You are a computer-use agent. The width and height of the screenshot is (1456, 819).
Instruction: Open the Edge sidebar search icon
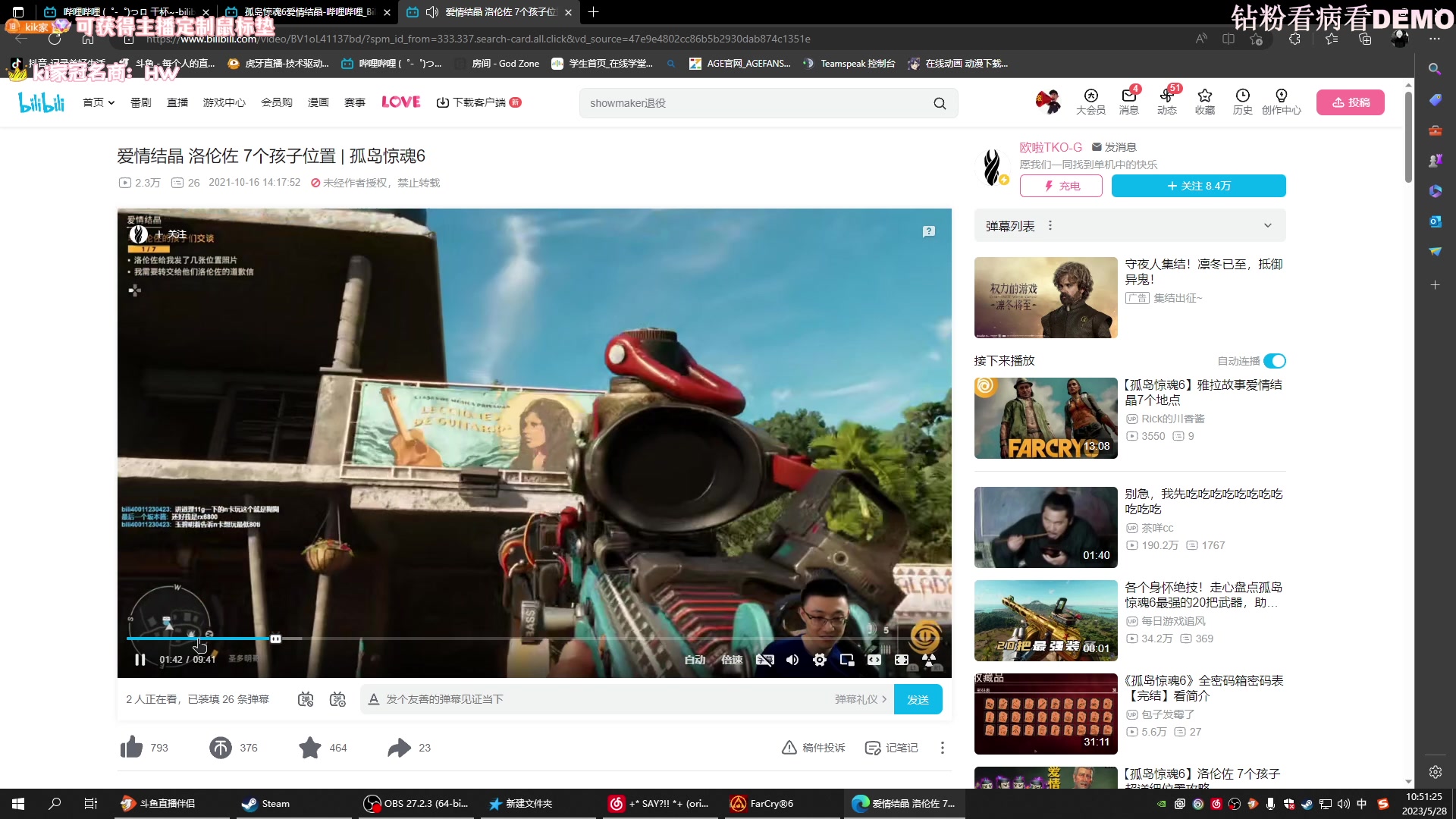pos(1435,69)
